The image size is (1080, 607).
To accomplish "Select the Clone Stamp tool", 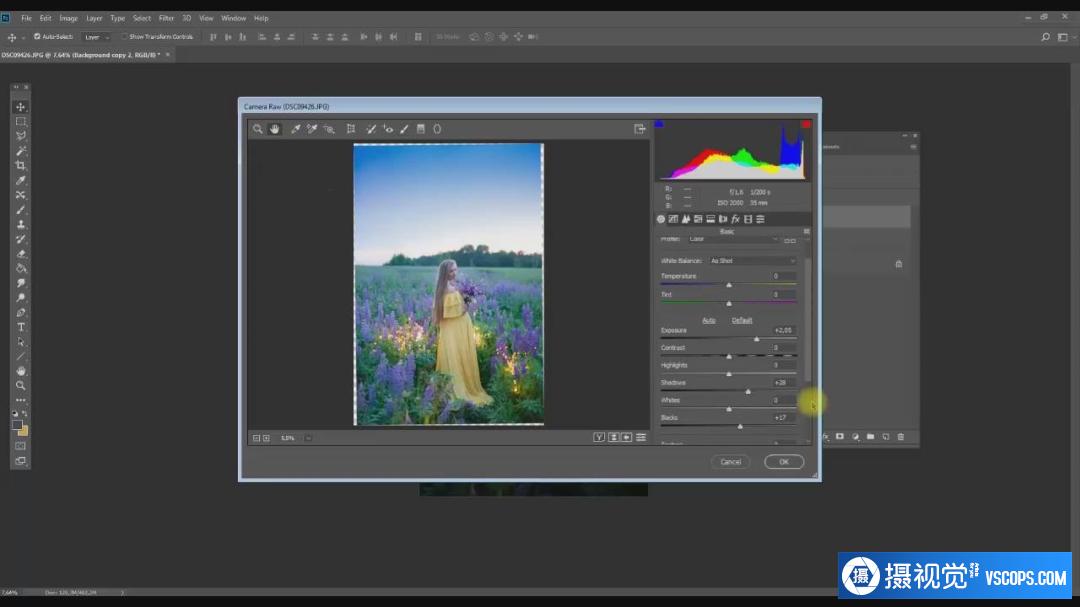I will point(21,225).
